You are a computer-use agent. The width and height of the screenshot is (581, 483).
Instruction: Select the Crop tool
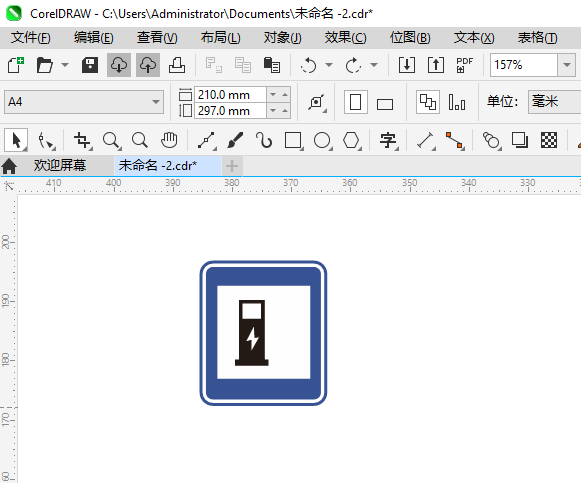coord(82,141)
